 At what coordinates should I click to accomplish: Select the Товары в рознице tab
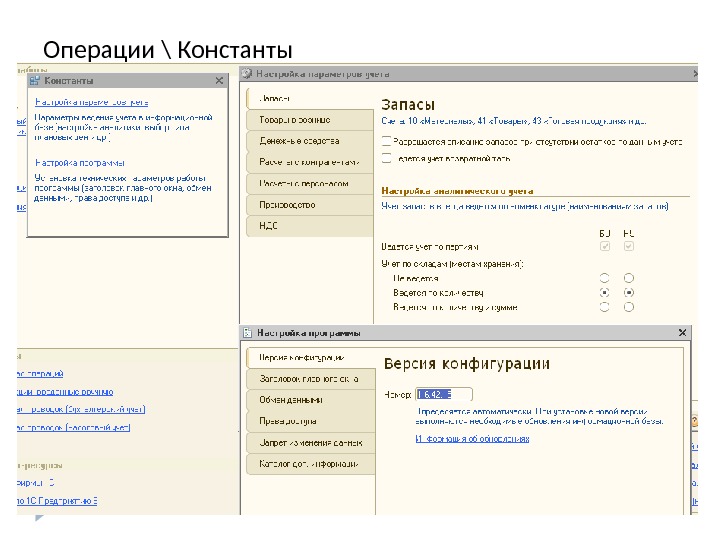point(310,120)
